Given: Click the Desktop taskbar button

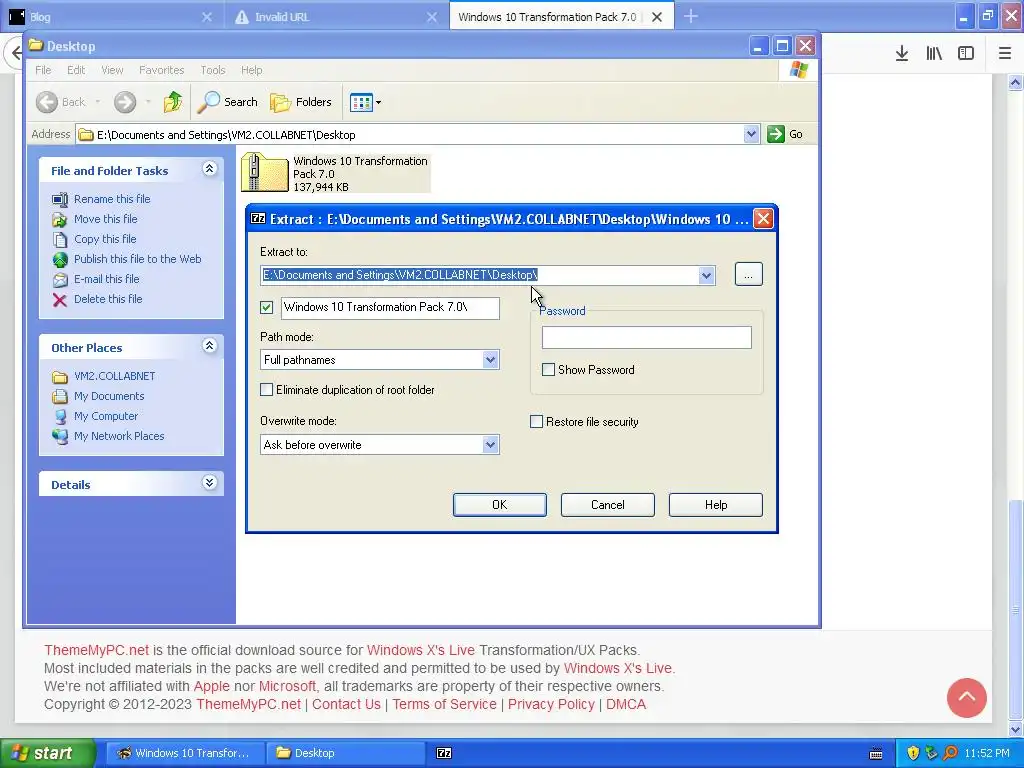Looking at the screenshot, I should 345,753.
